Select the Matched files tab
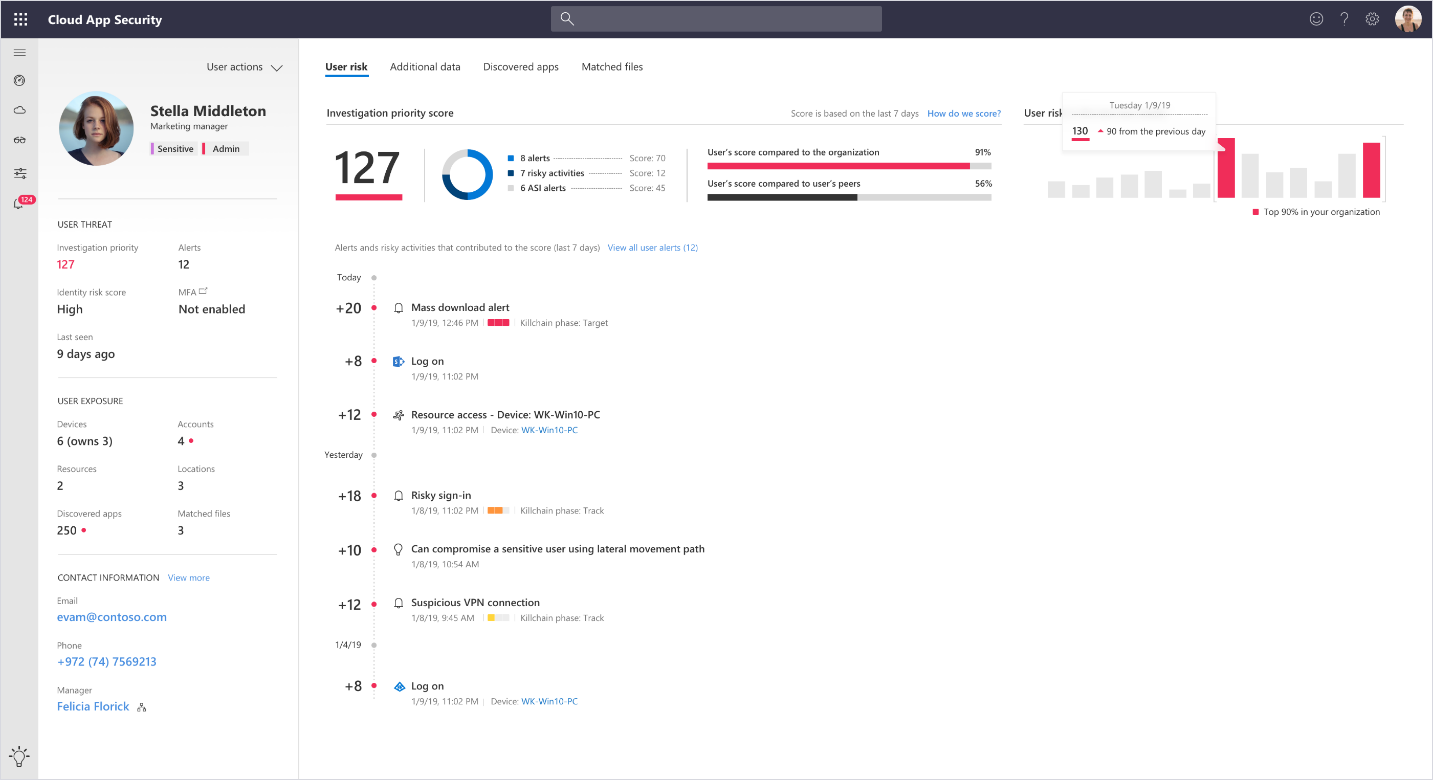 pos(612,67)
